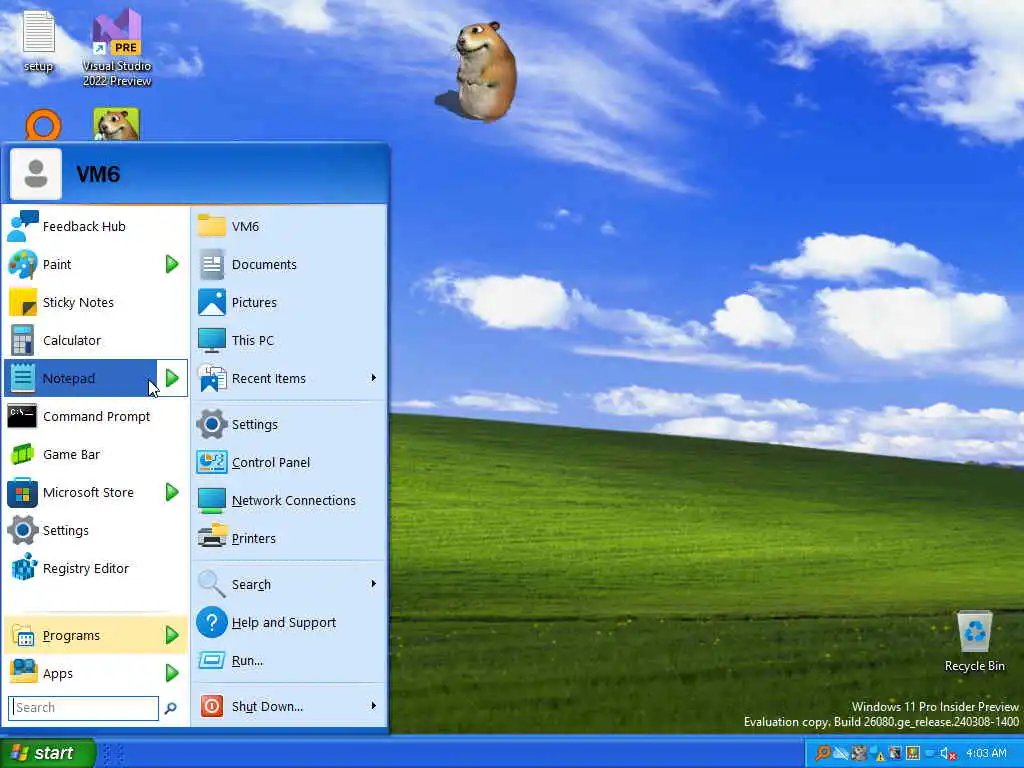Open the VM6 user folder

[x=289, y=227]
